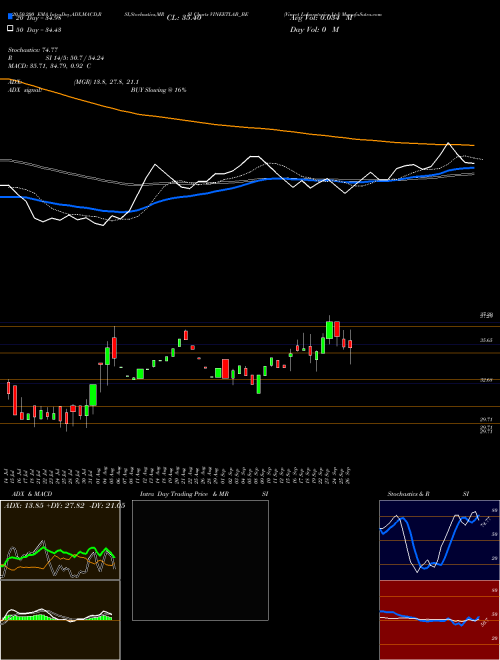Click the blue 20 Day EMA legend swatch

point(10,17)
